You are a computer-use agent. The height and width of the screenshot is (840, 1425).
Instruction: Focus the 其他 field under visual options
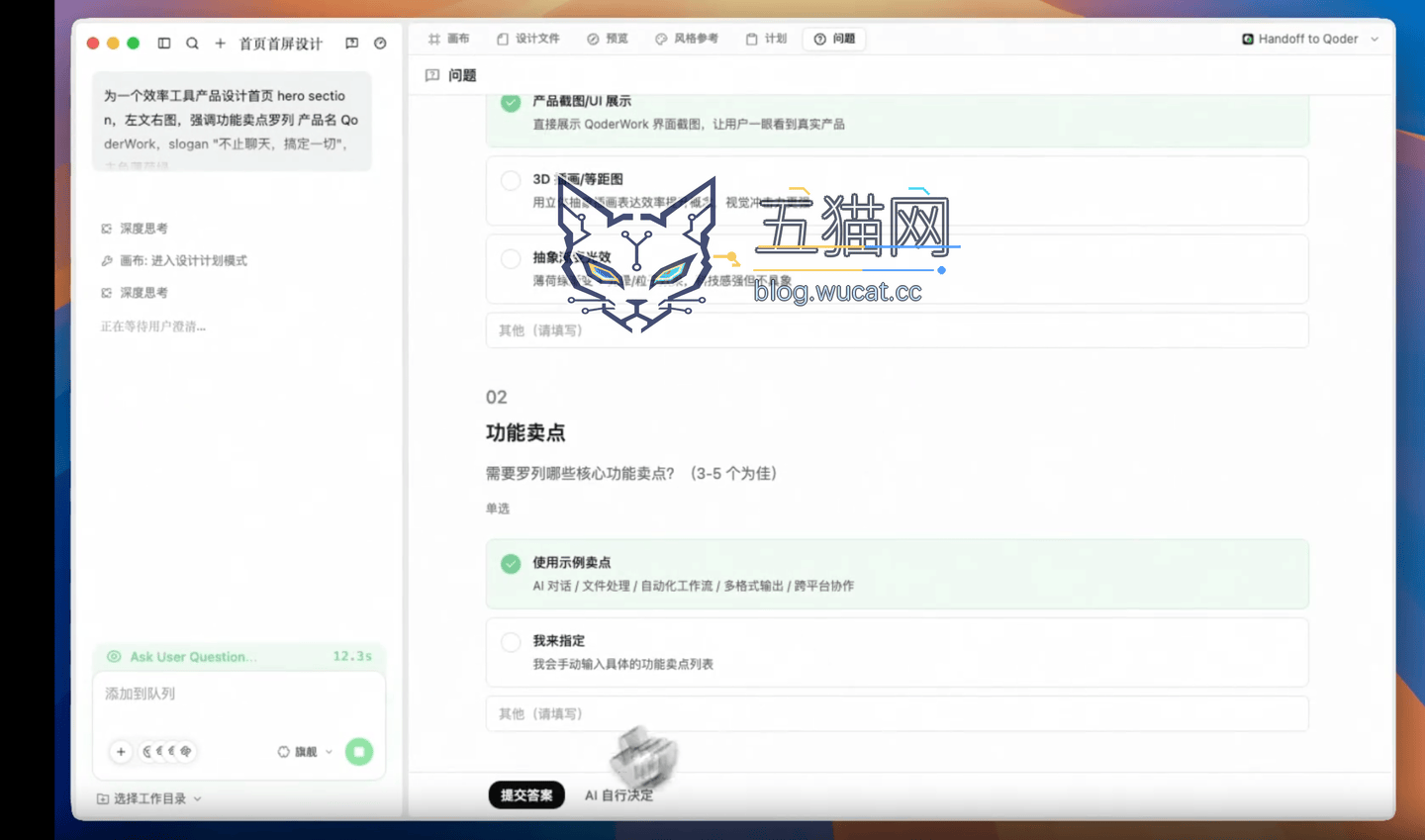pyautogui.click(x=897, y=330)
